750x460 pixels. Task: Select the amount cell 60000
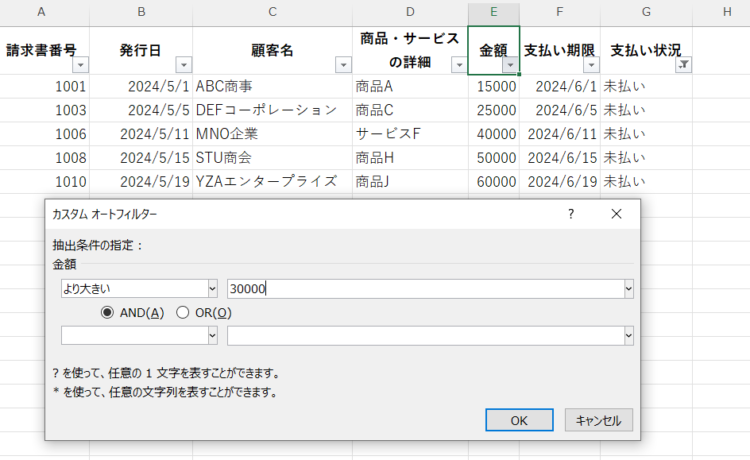[x=494, y=182]
